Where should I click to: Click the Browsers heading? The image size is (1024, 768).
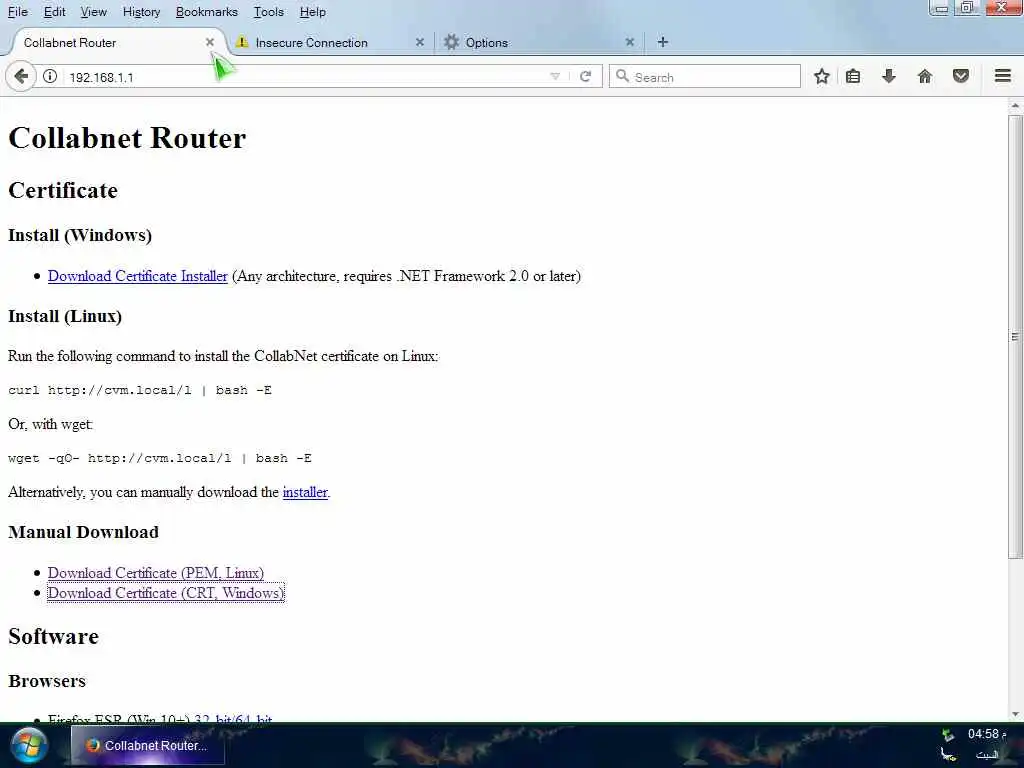point(47,681)
